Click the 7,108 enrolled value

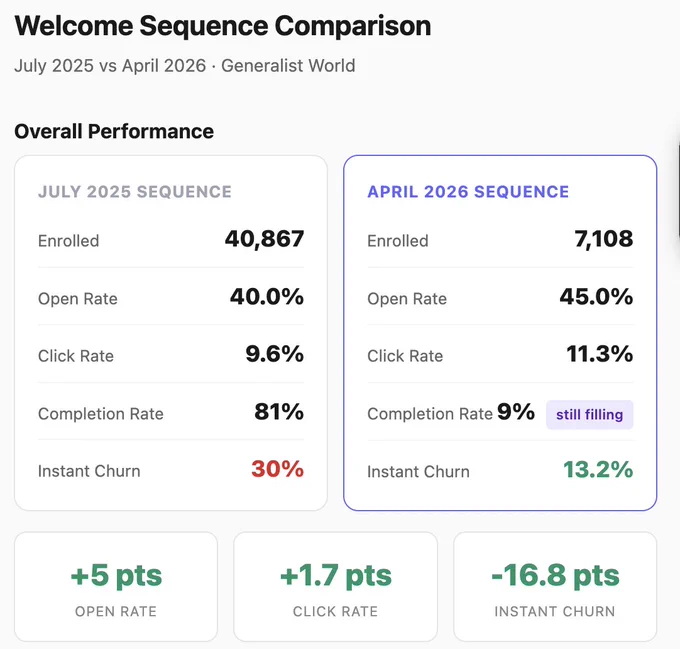(604, 239)
